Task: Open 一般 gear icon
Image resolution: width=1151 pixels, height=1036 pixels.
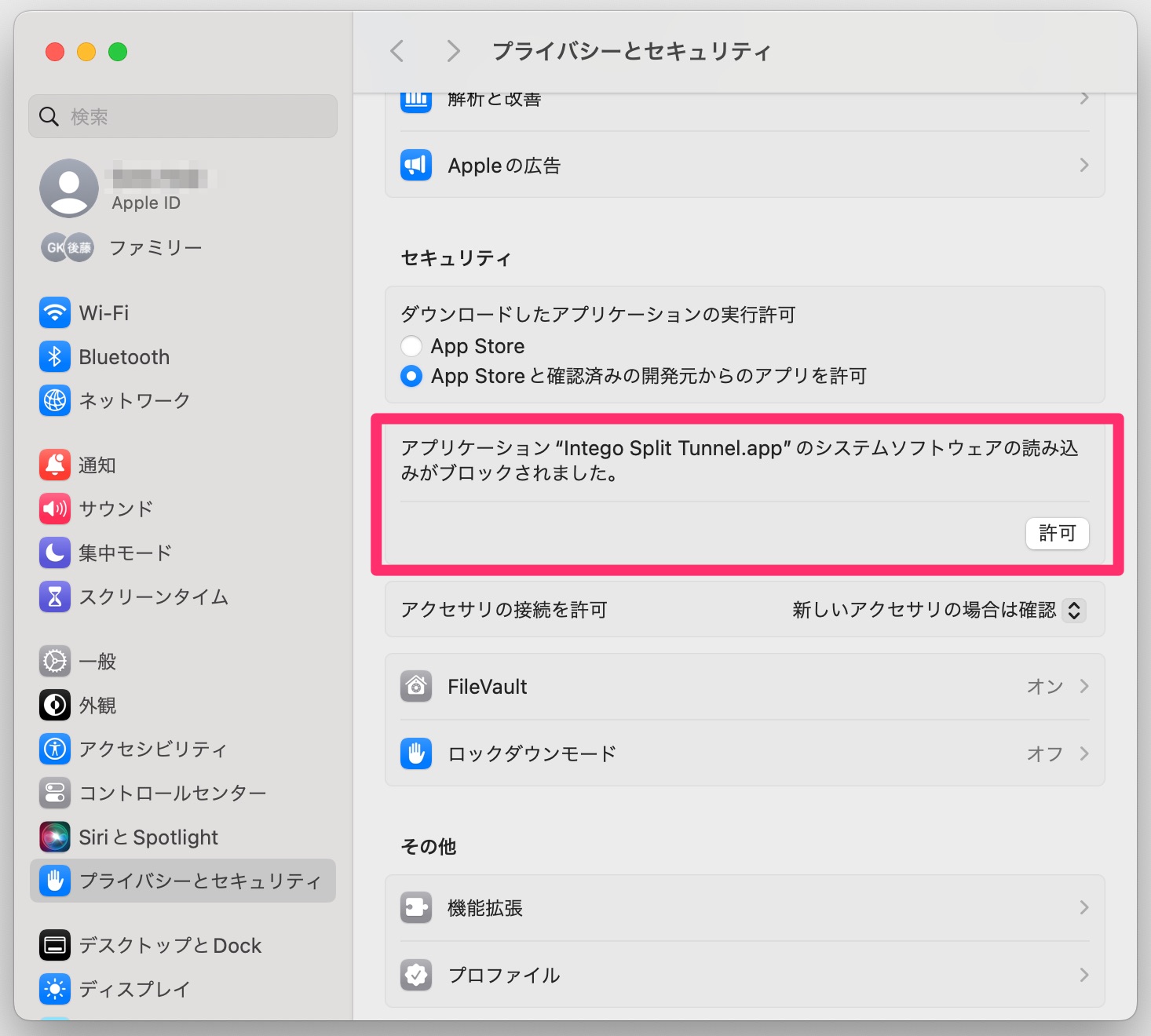Action: click(55, 662)
